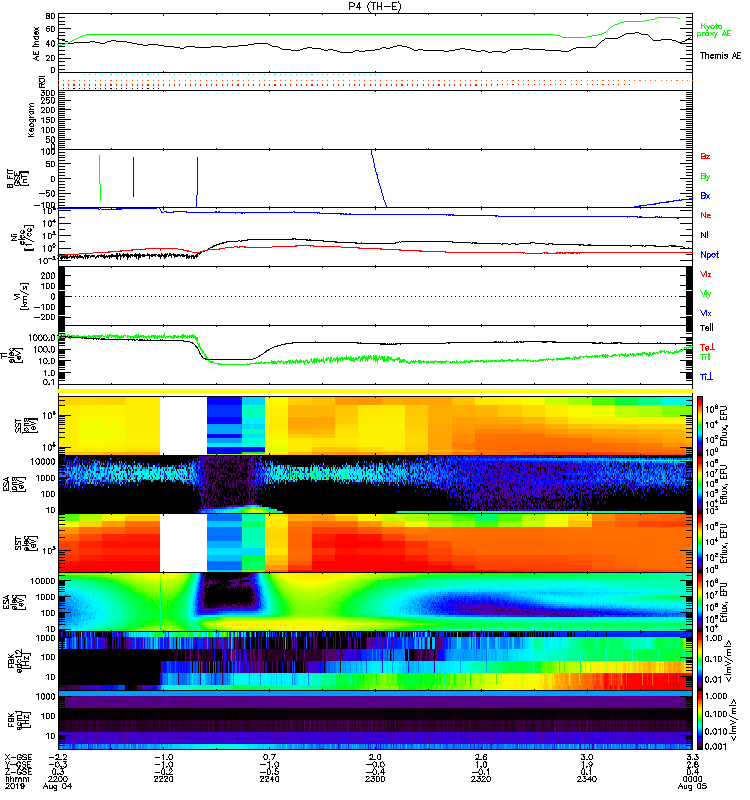Click the Aug 04 date label

point(57,787)
